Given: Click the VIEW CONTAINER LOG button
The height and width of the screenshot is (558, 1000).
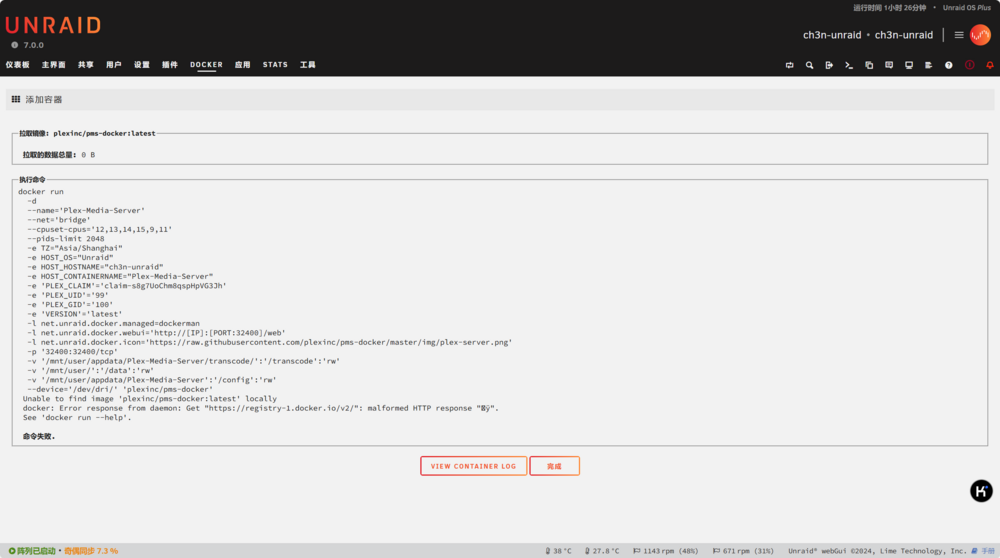Looking at the screenshot, I should pyautogui.click(x=473, y=466).
